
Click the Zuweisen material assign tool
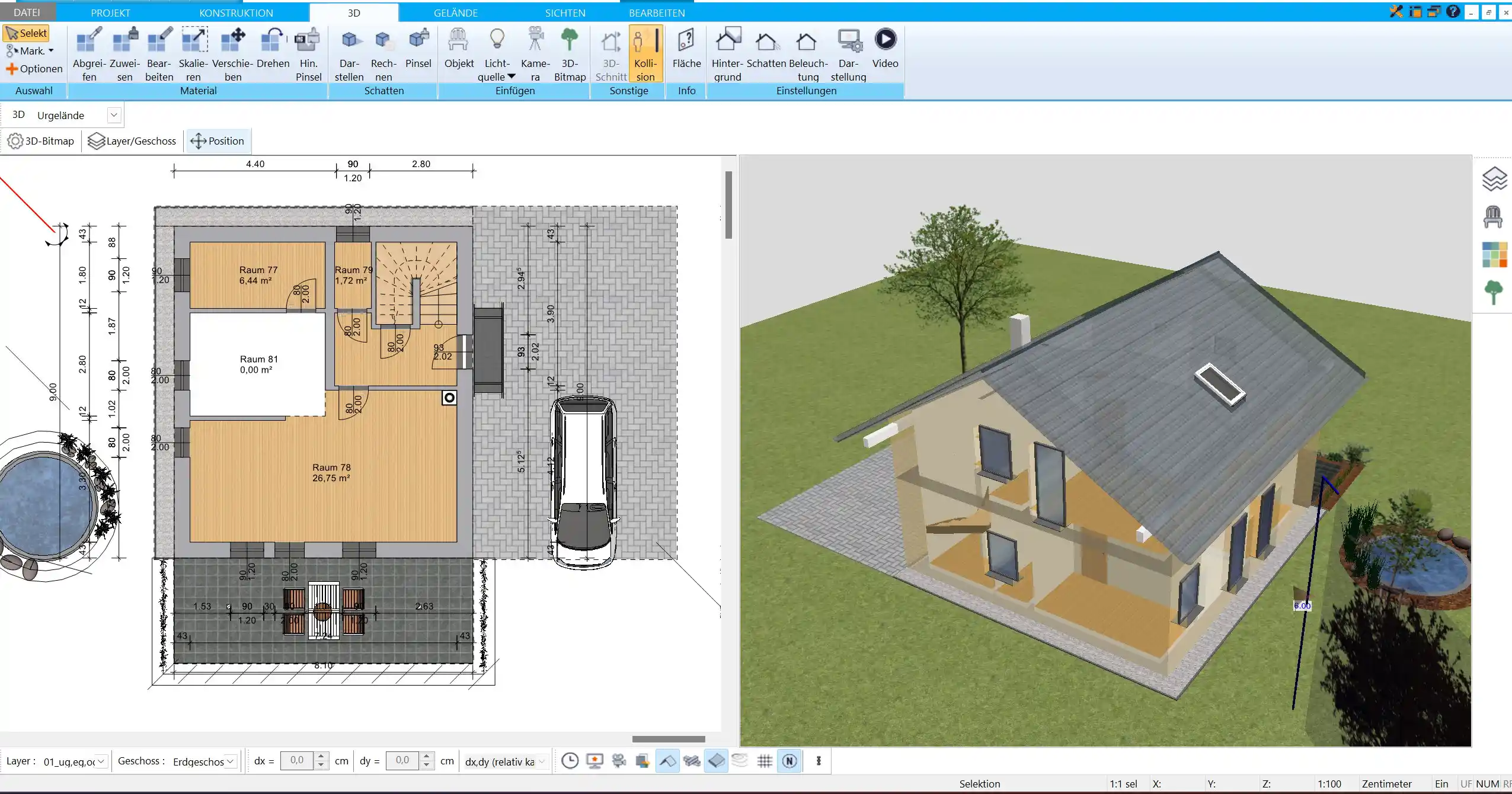click(124, 55)
